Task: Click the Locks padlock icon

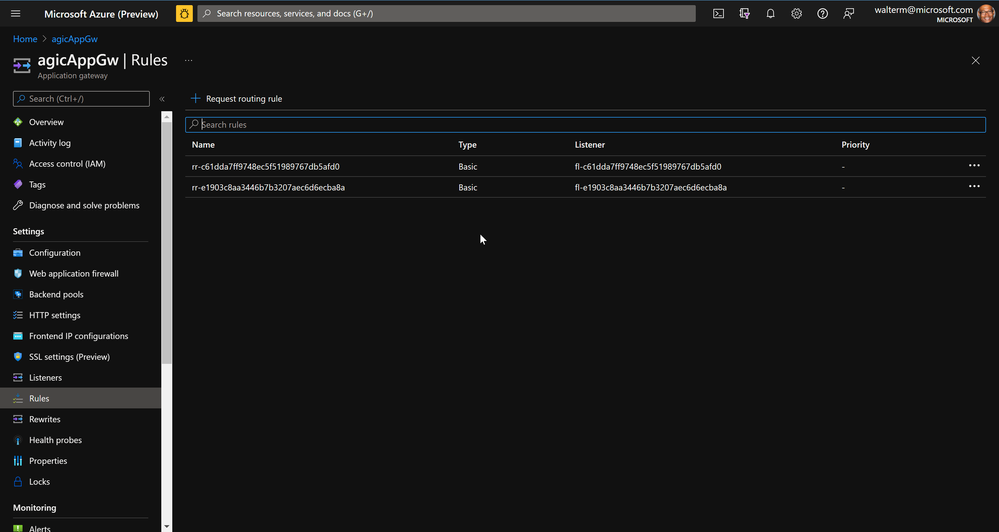Action: pos(18,482)
